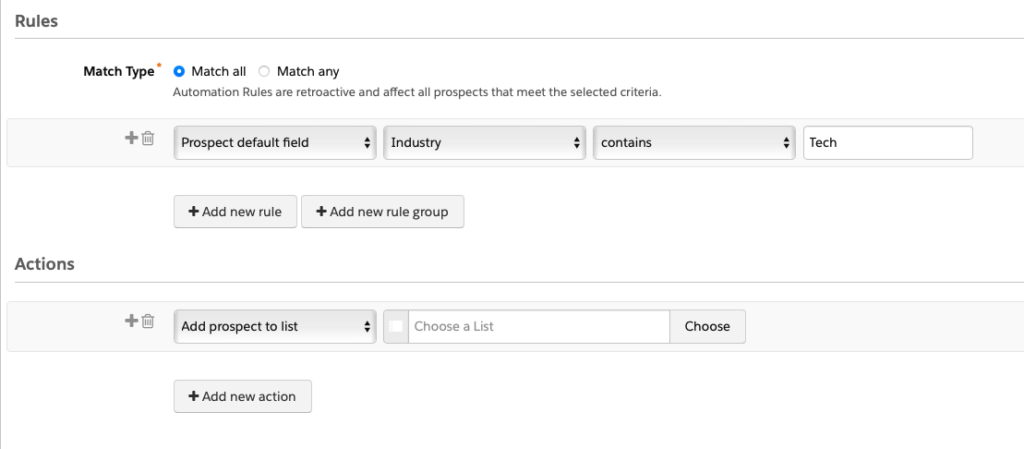1024x449 pixels.
Task: Click the Add new rule button
Action: point(235,212)
